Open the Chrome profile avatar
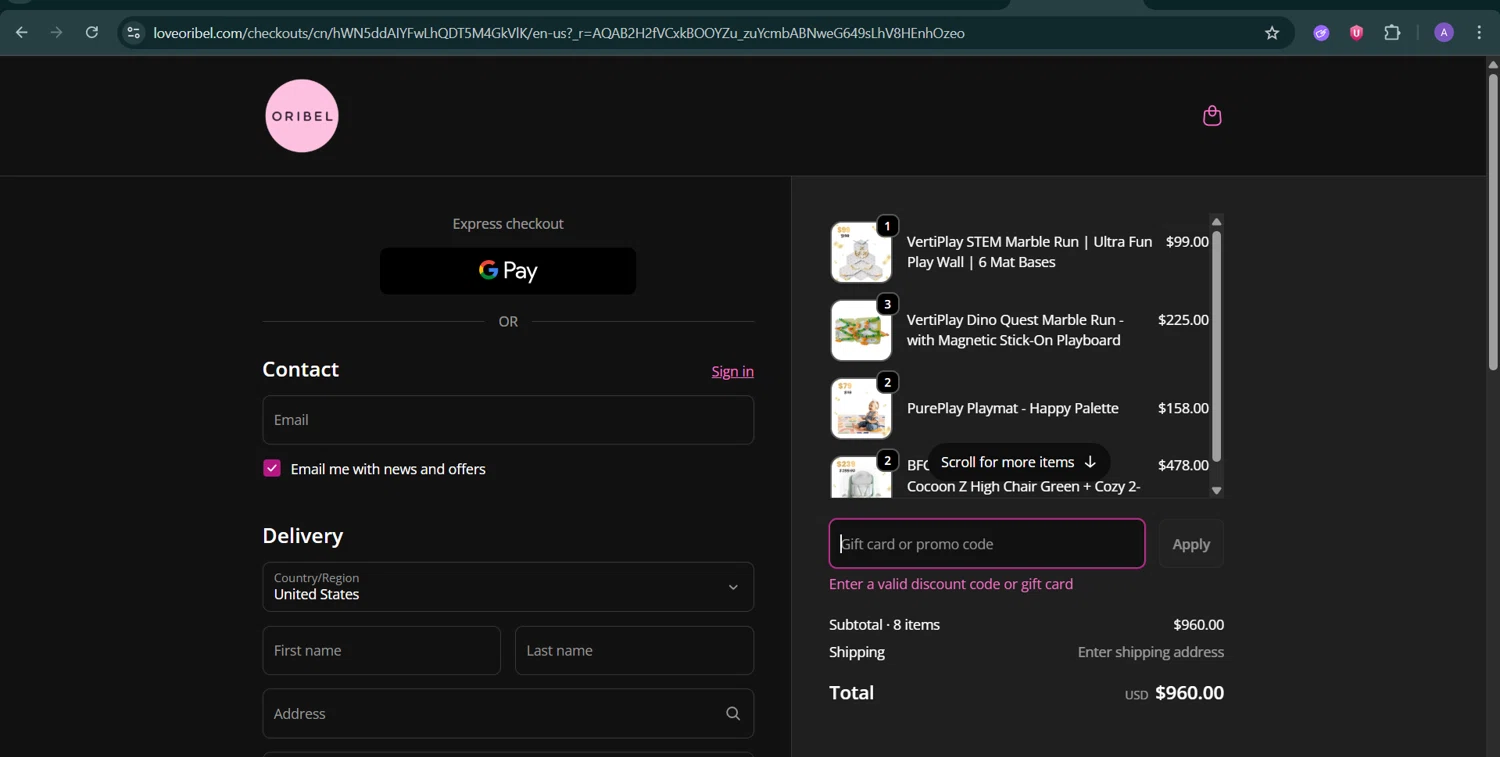 1444,33
